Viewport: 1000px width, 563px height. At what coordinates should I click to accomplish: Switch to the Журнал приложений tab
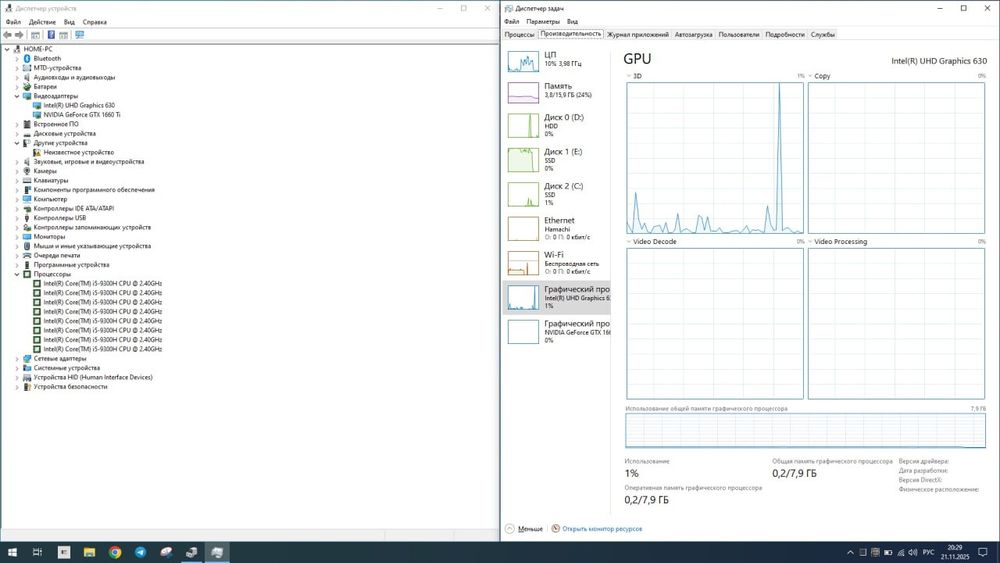[638, 34]
